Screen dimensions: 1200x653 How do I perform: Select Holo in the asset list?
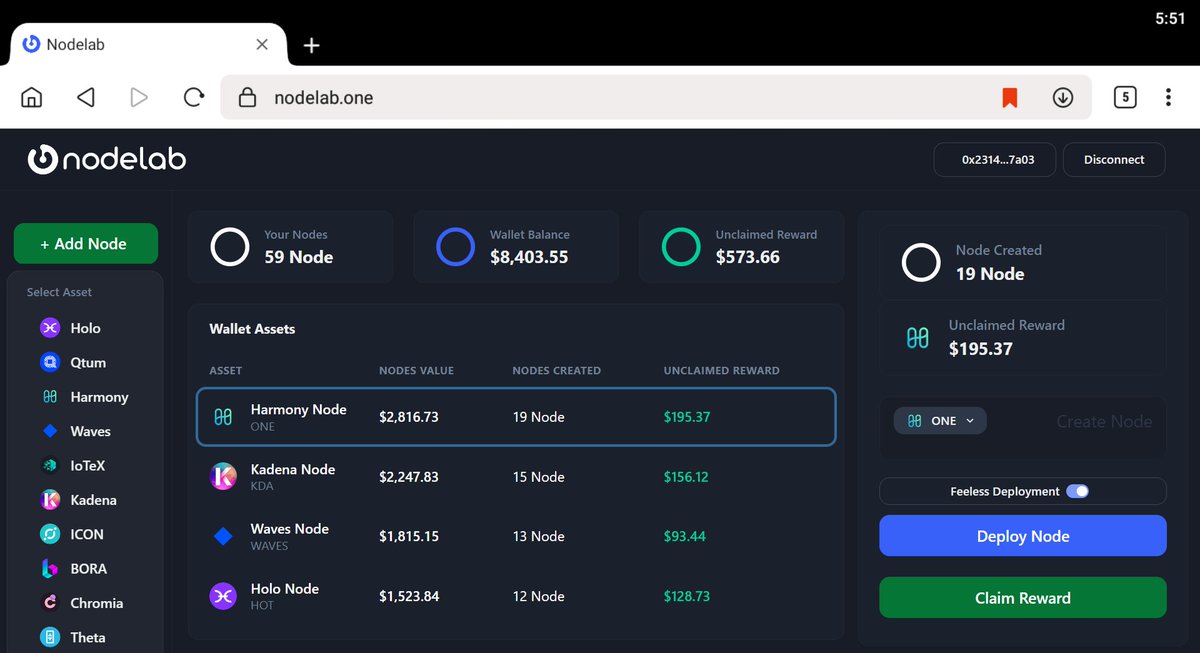[85, 328]
